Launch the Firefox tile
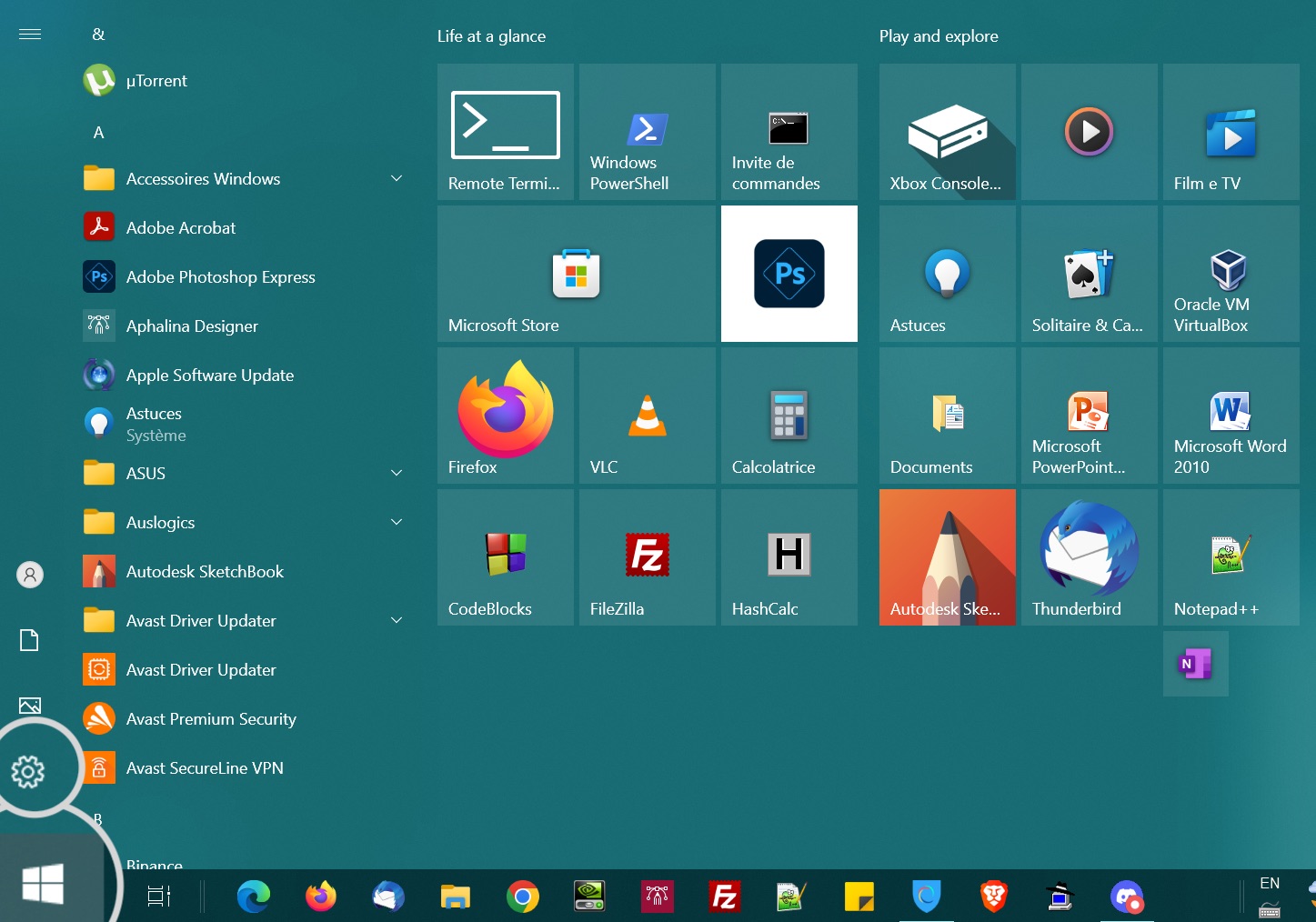Screen dimensions: 1316x922 505,416
